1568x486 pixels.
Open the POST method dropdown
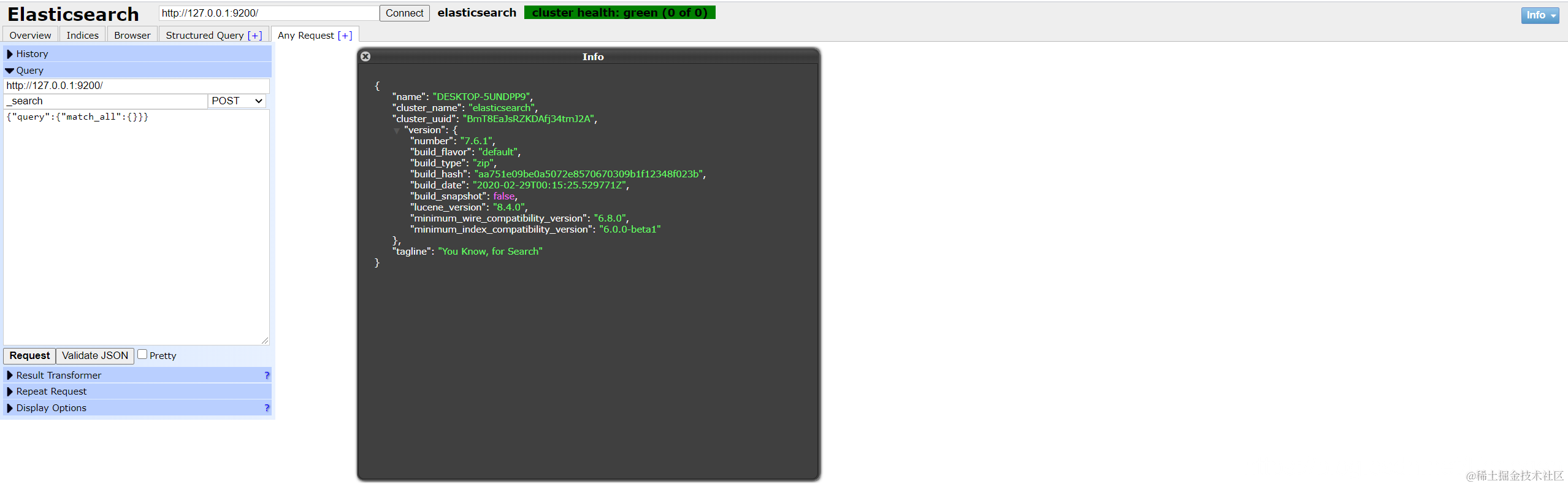237,101
